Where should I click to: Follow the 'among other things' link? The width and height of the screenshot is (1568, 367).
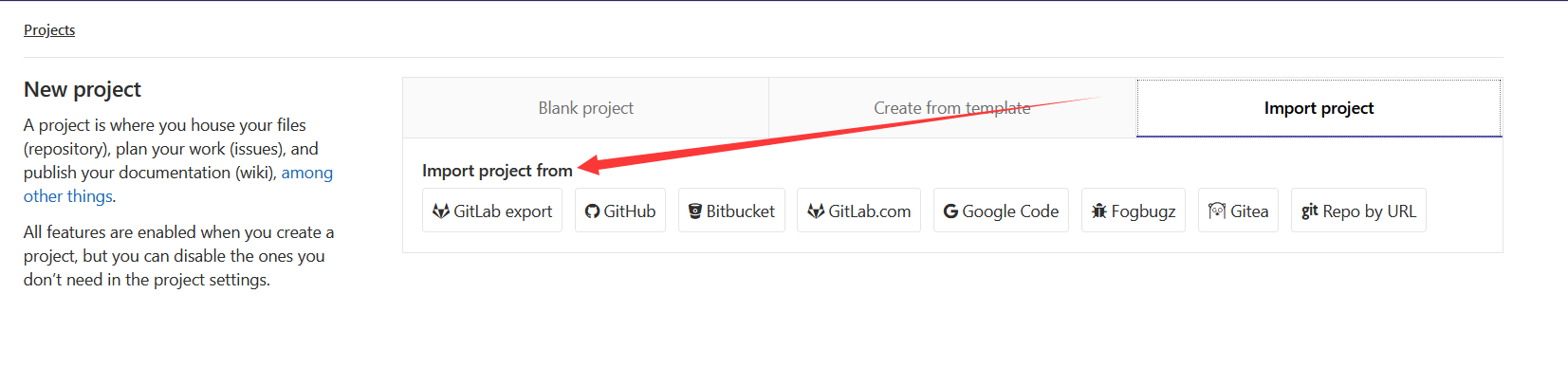click(x=178, y=184)
